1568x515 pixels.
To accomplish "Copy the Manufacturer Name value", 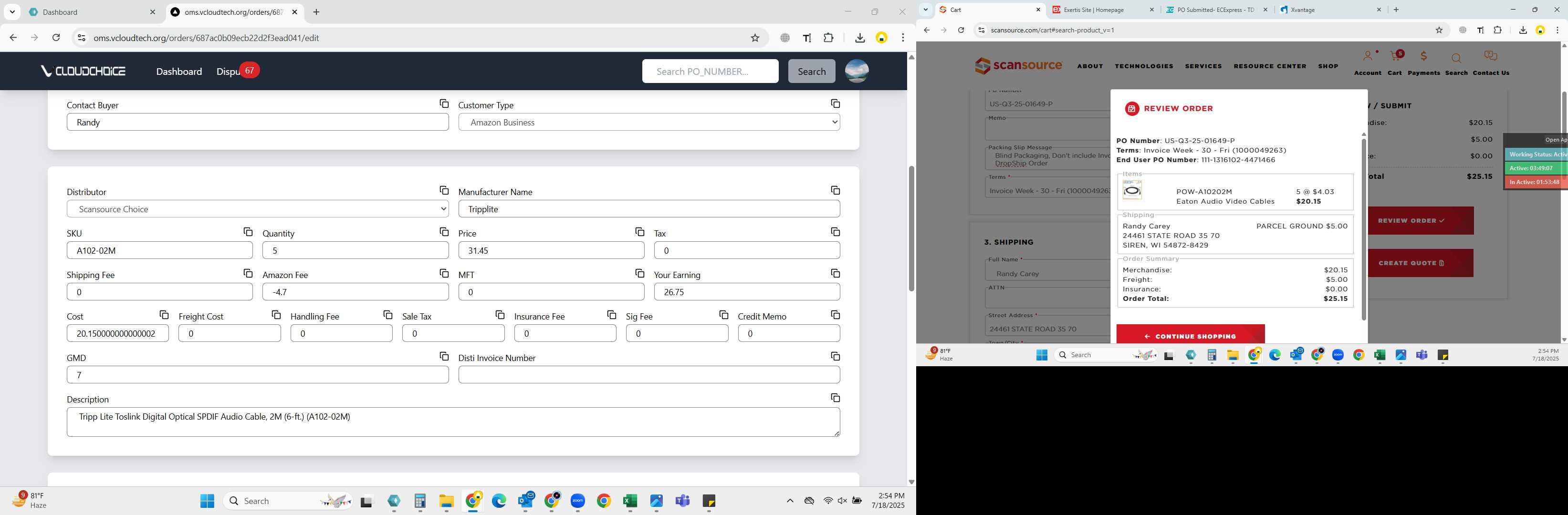I will pos(835,191).
